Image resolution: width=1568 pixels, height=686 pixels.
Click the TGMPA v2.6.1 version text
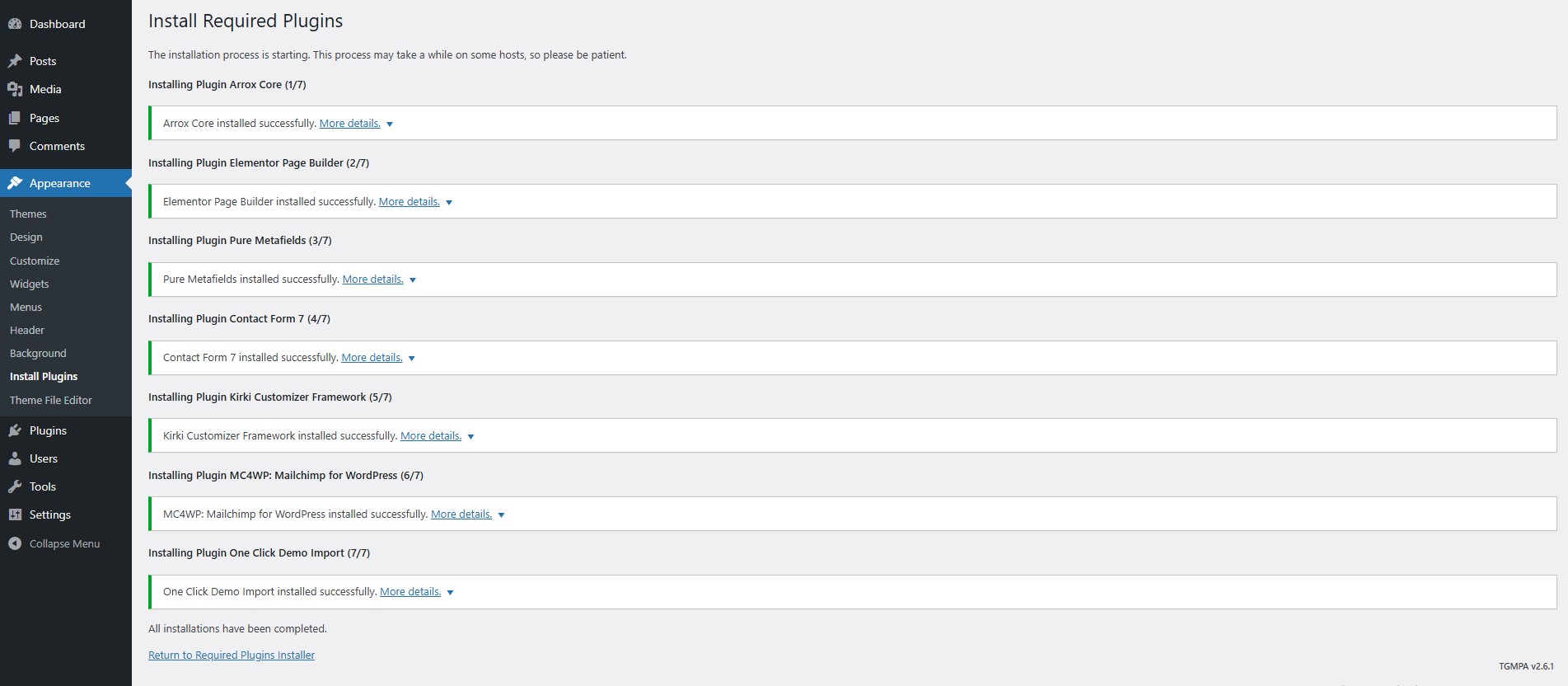point(1526,666)
